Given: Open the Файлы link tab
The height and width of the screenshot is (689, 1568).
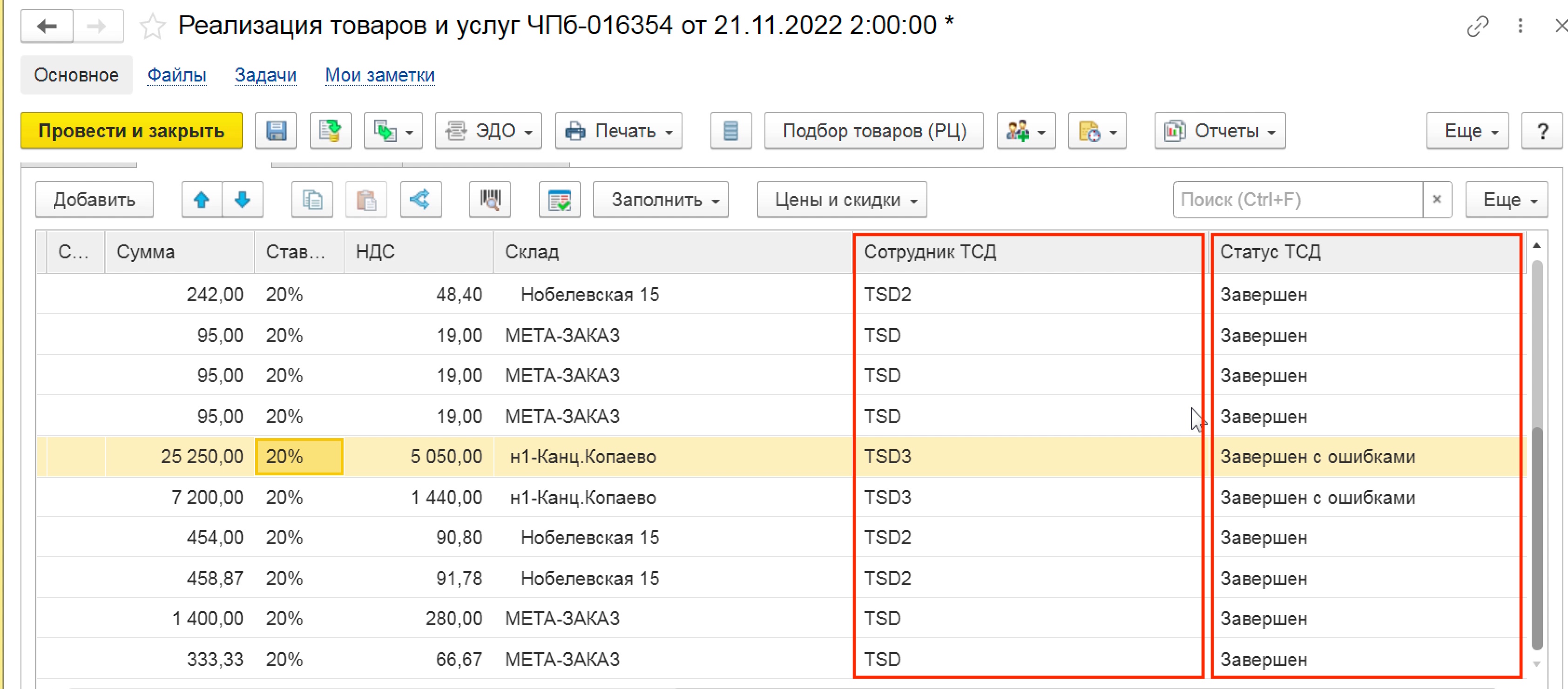Looking at the screenshot, I should tap(176, 75).
